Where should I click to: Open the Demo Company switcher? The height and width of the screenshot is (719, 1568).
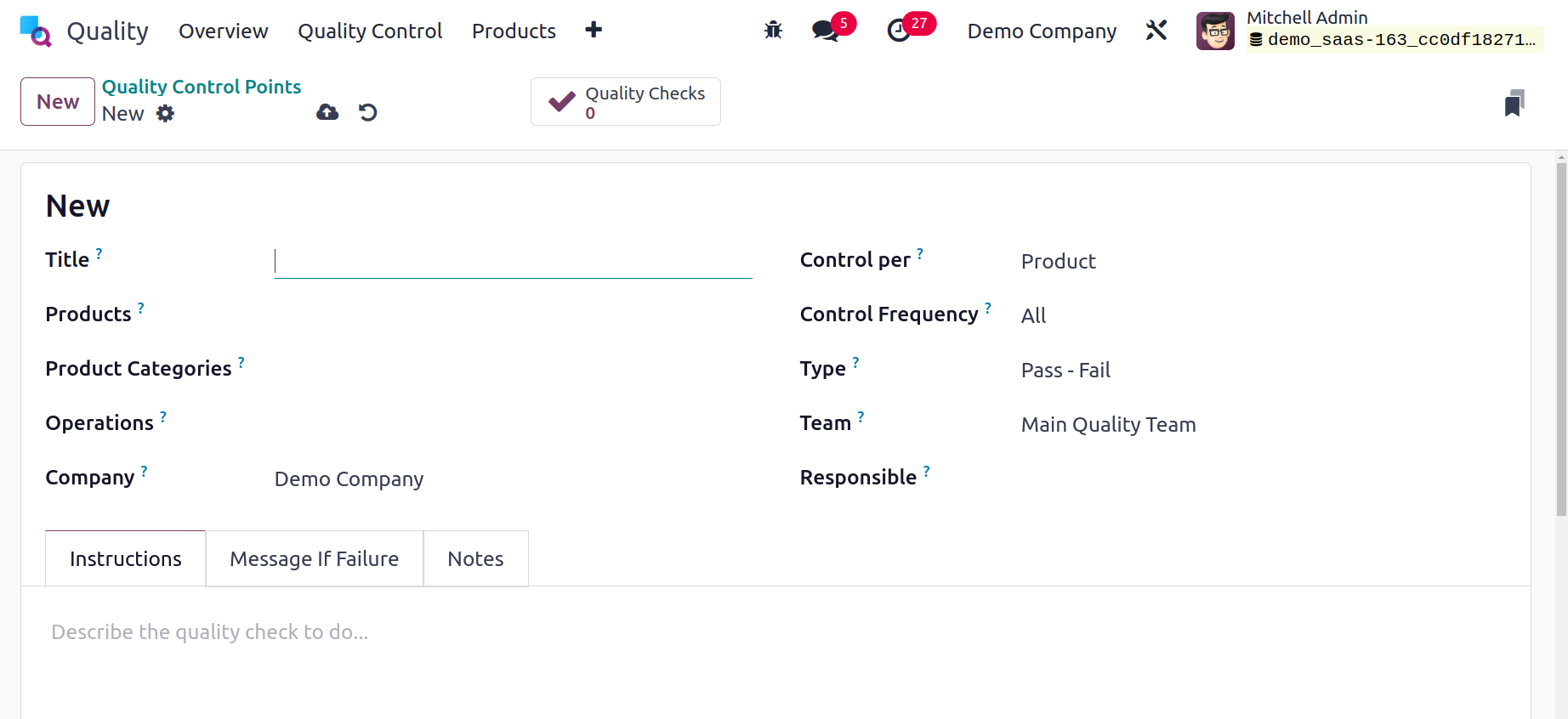1042,31
